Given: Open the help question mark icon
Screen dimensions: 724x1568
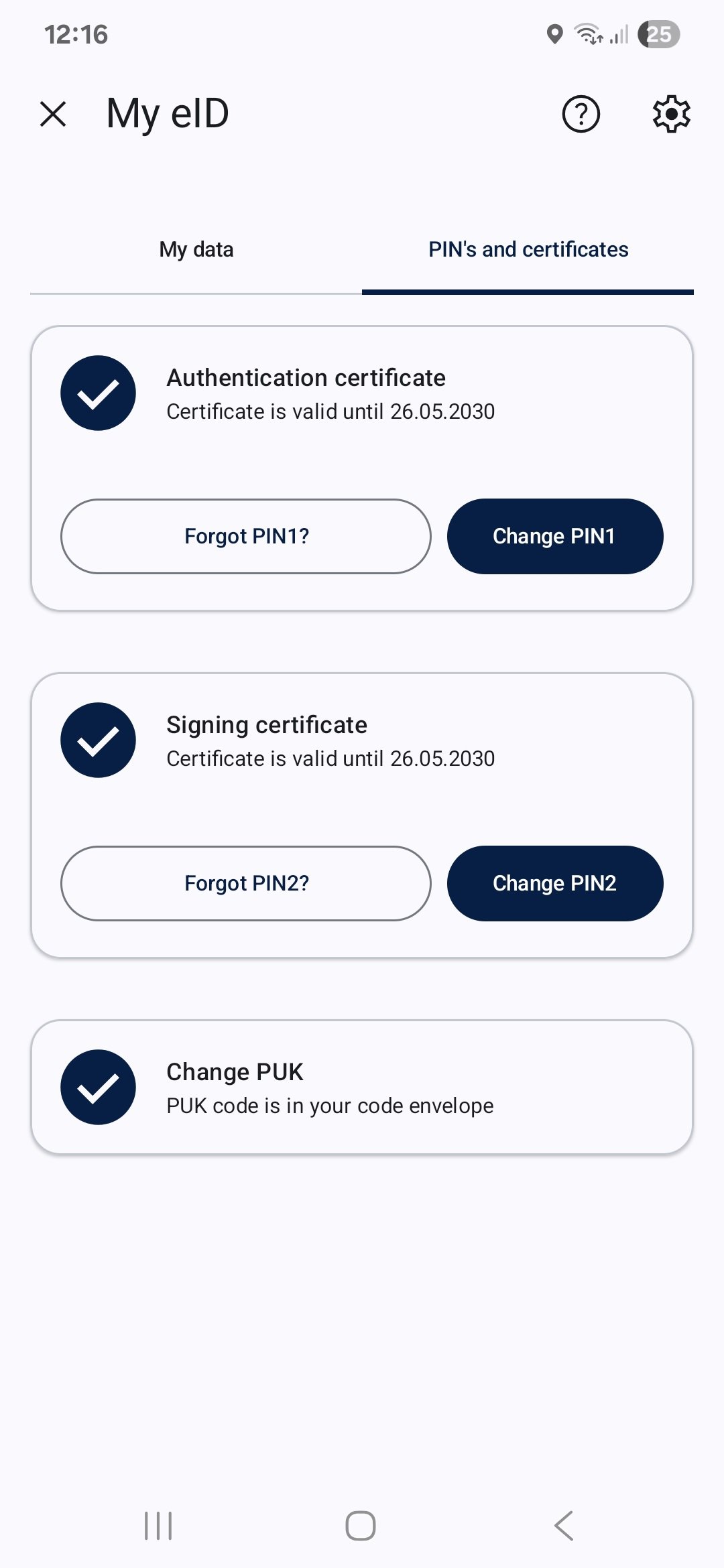Looking at the screenshot, I should coord(581,114).
